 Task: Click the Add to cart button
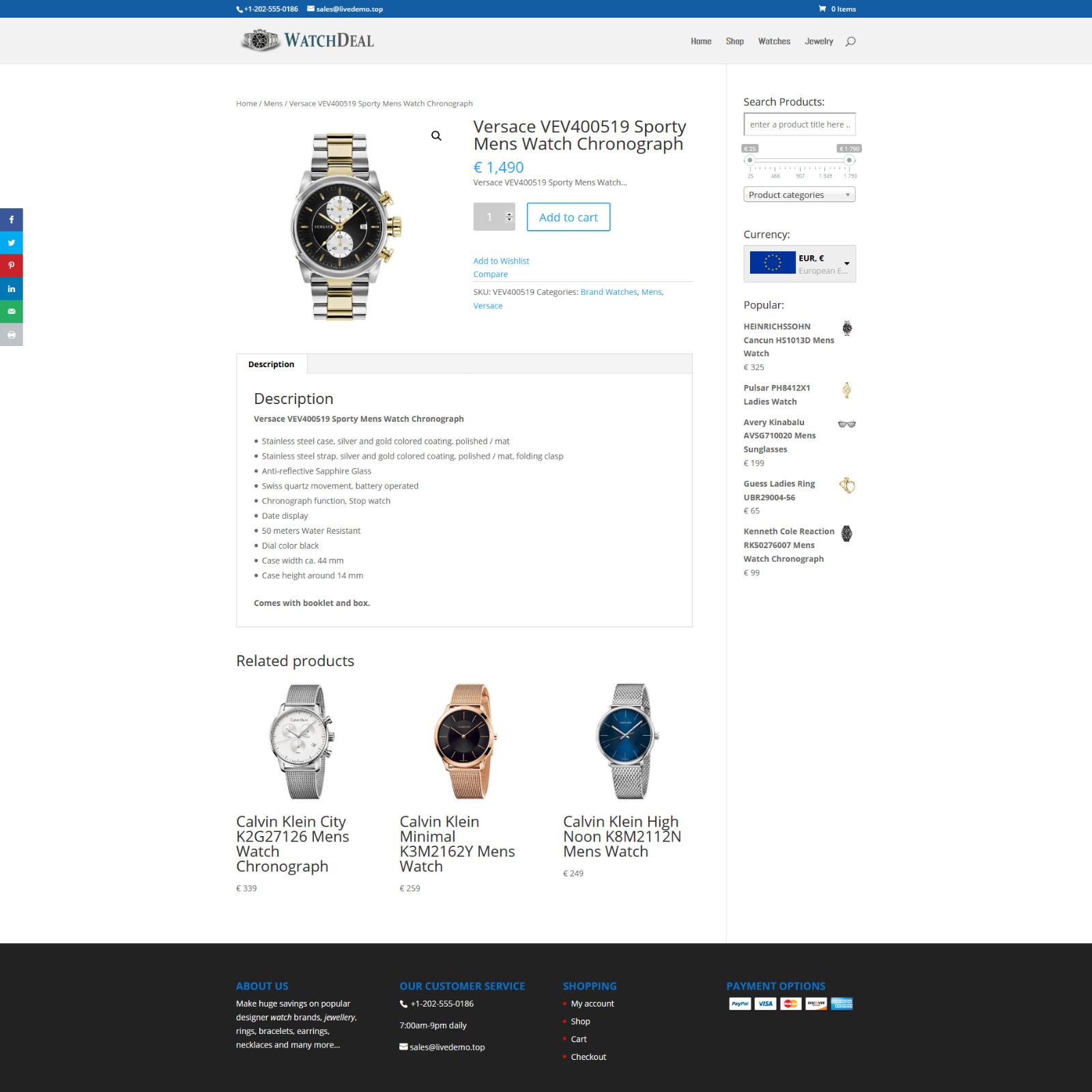point(569,217)
